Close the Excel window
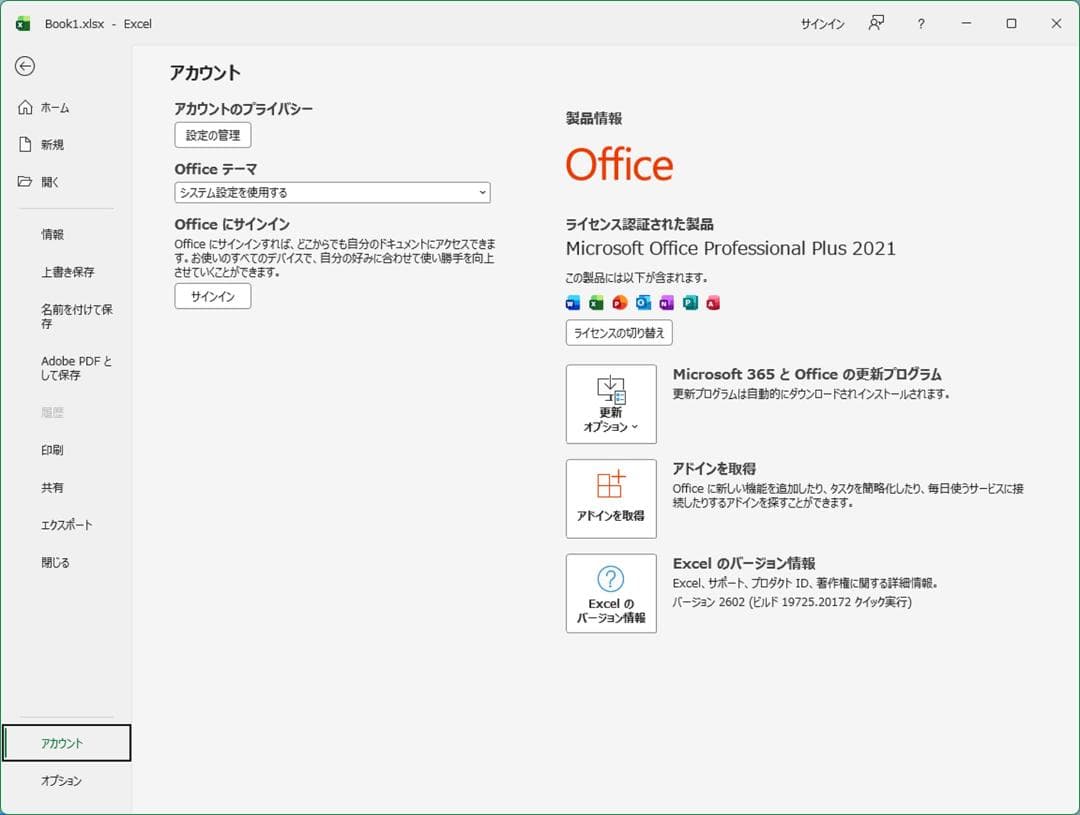 [1056, 23]
